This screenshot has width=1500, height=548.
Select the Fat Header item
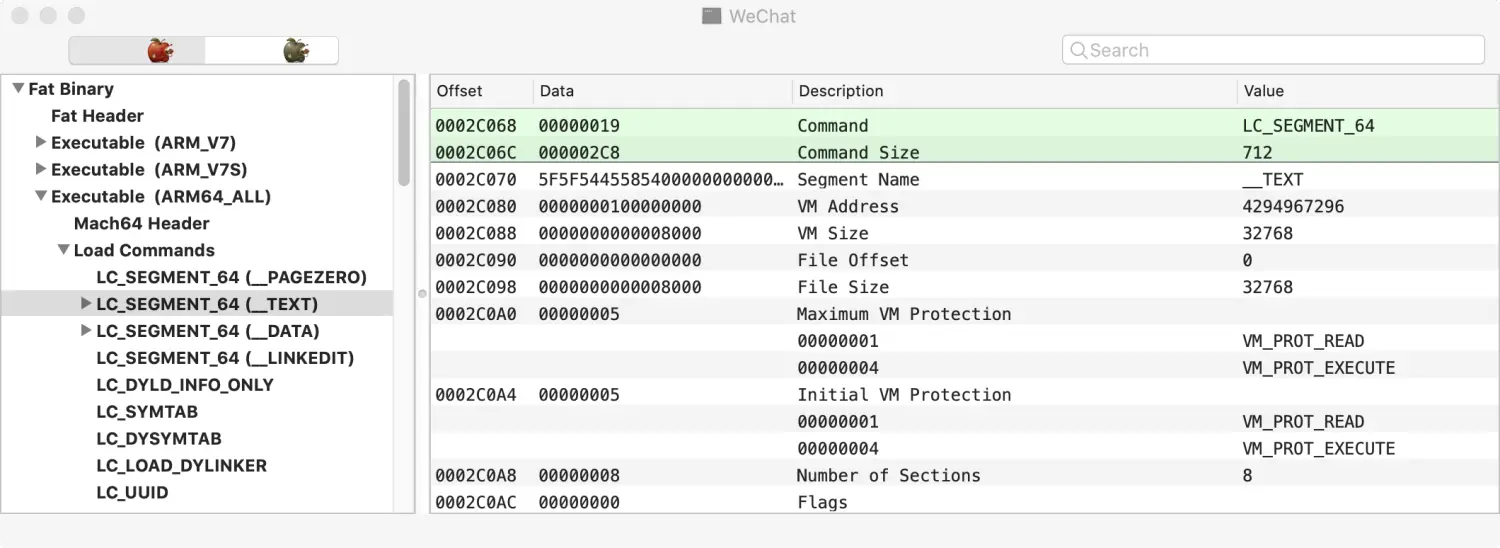[x=97, y=116]
